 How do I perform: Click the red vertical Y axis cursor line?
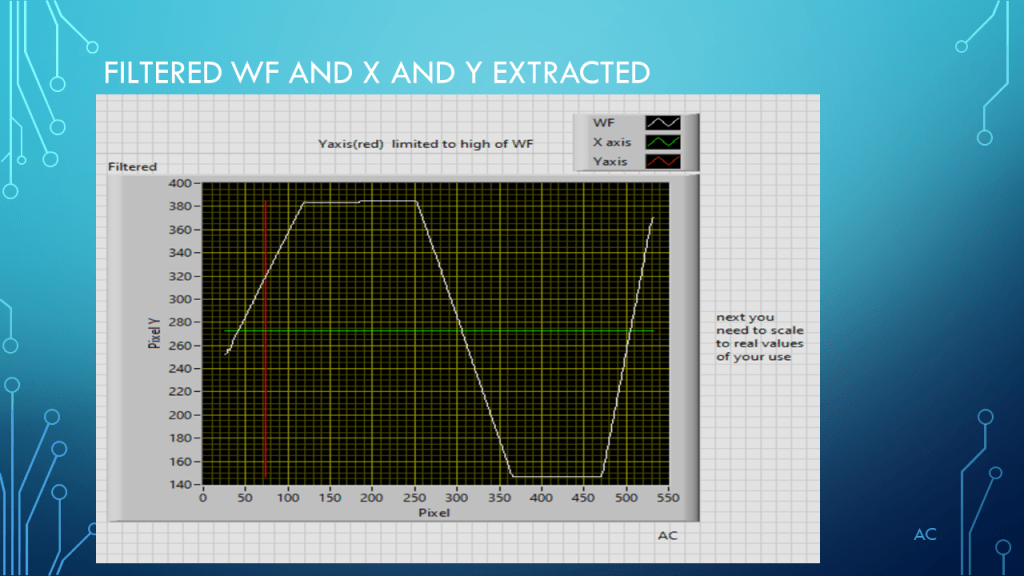266,400
